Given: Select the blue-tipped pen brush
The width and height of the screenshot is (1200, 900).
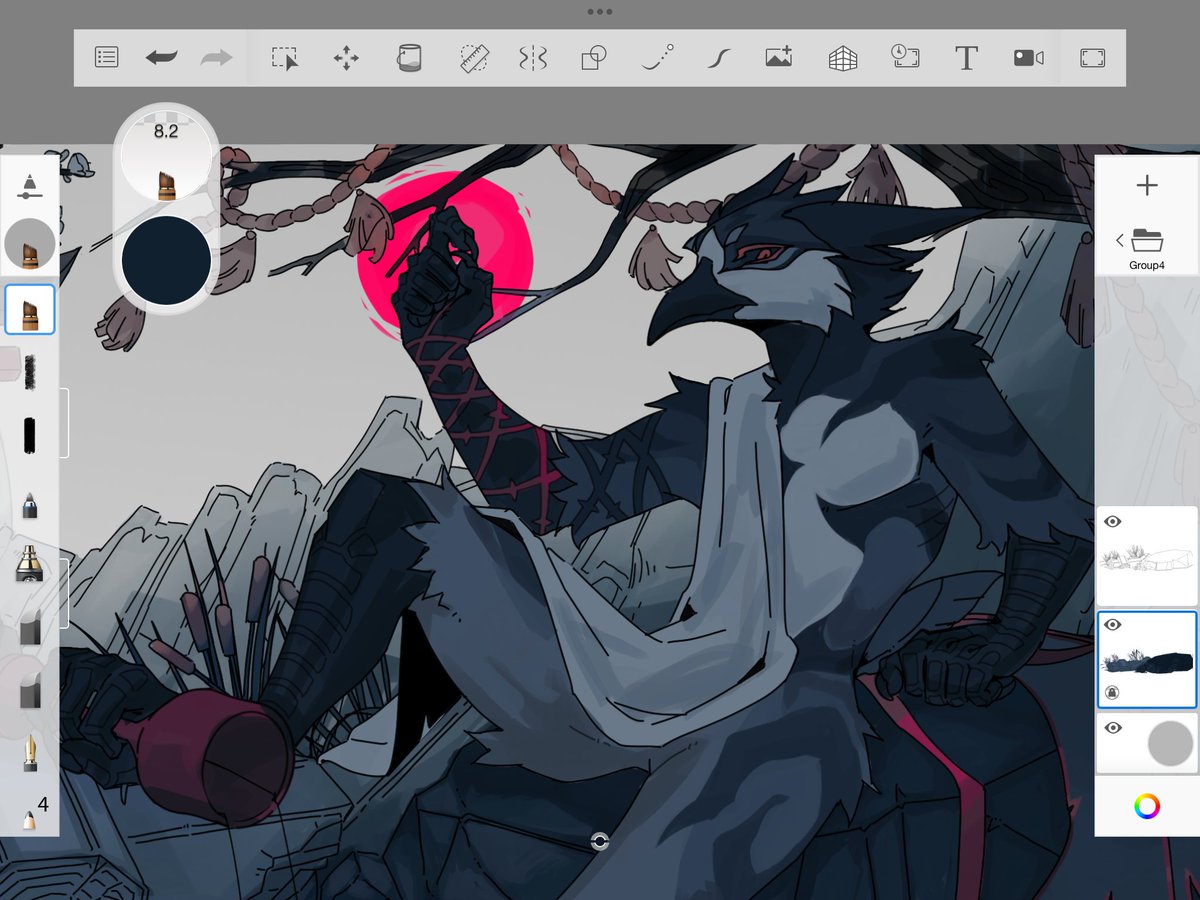Looking at the screenshot, I should click(30, 503).
